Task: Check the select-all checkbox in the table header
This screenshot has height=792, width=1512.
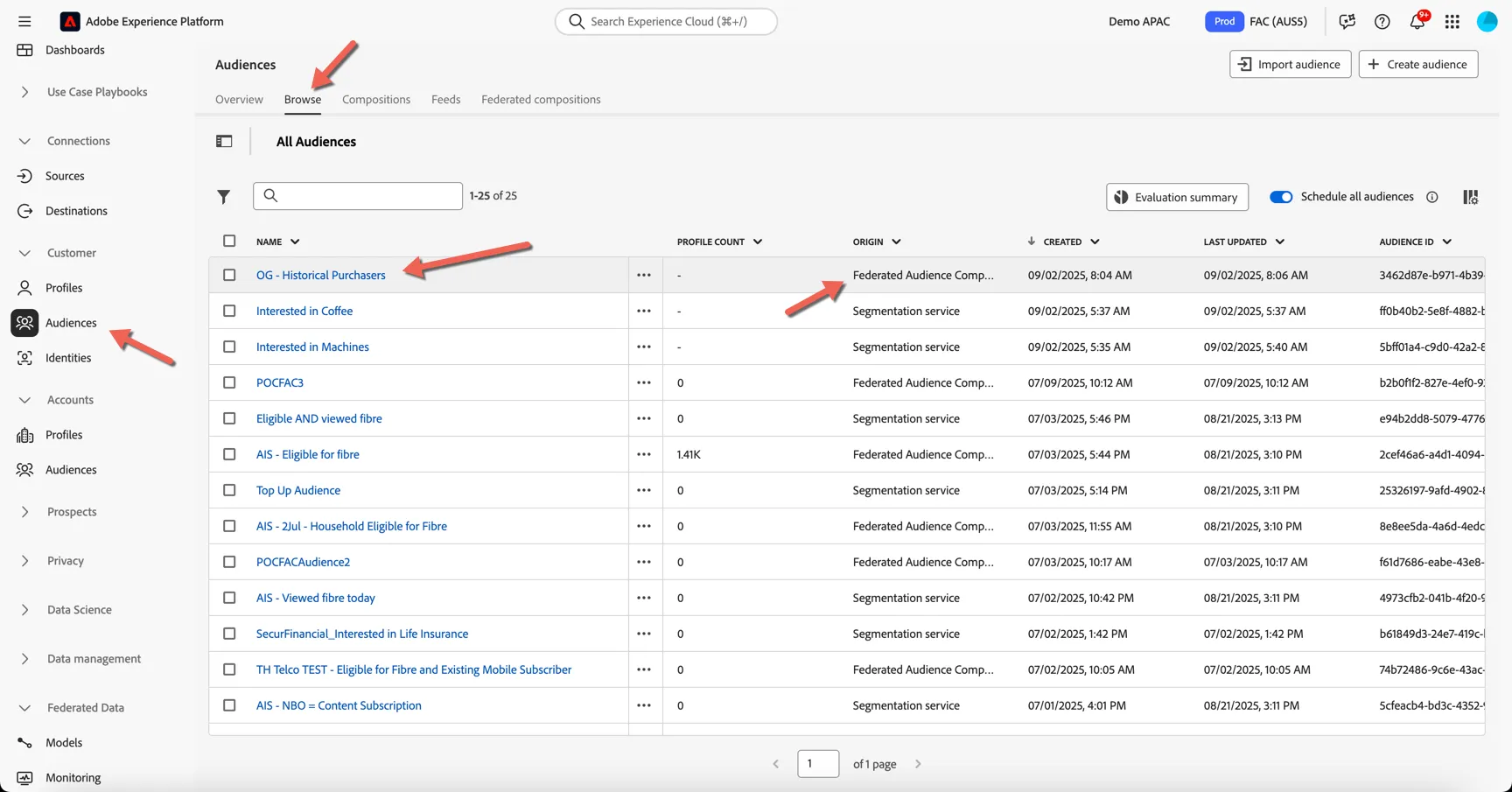Action: point(229,241)
